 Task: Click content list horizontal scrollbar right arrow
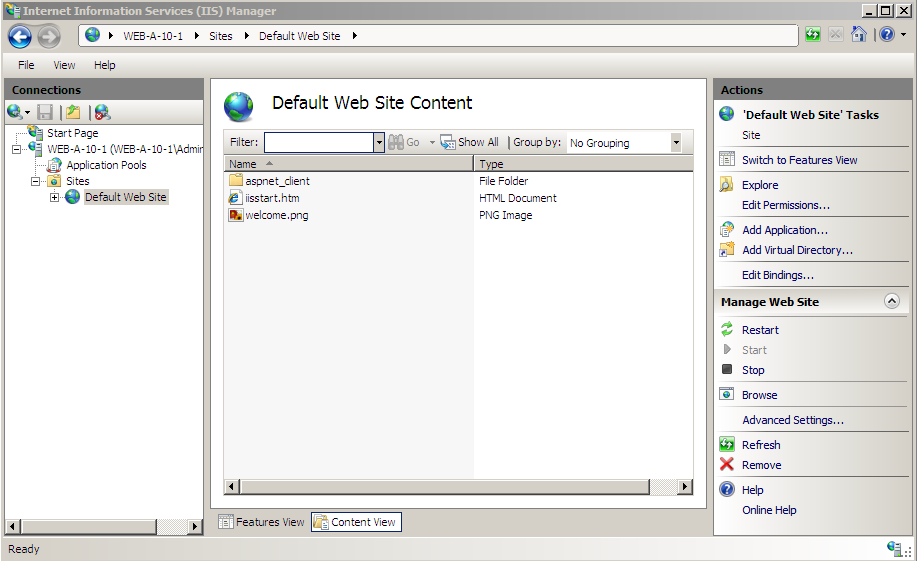[685, 486]
